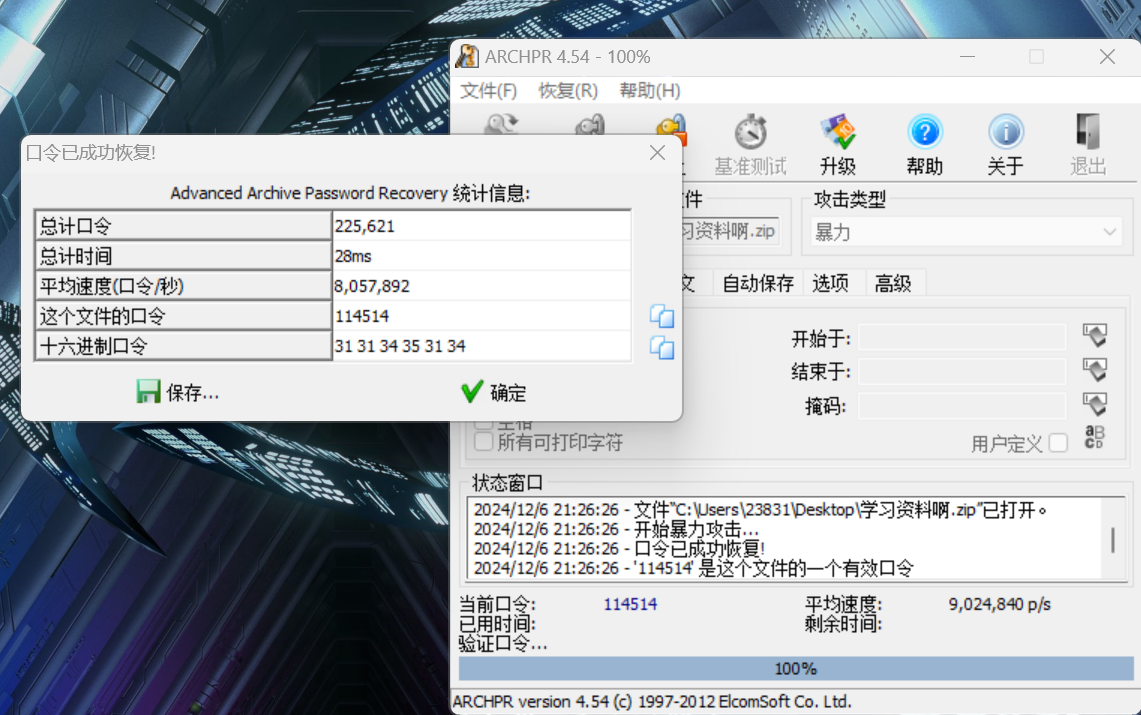The width and height of the screenshot is (1141, 715).
Task: Select the hex value 31 31 34 35 31 34
Action: [x=481, y=345]
